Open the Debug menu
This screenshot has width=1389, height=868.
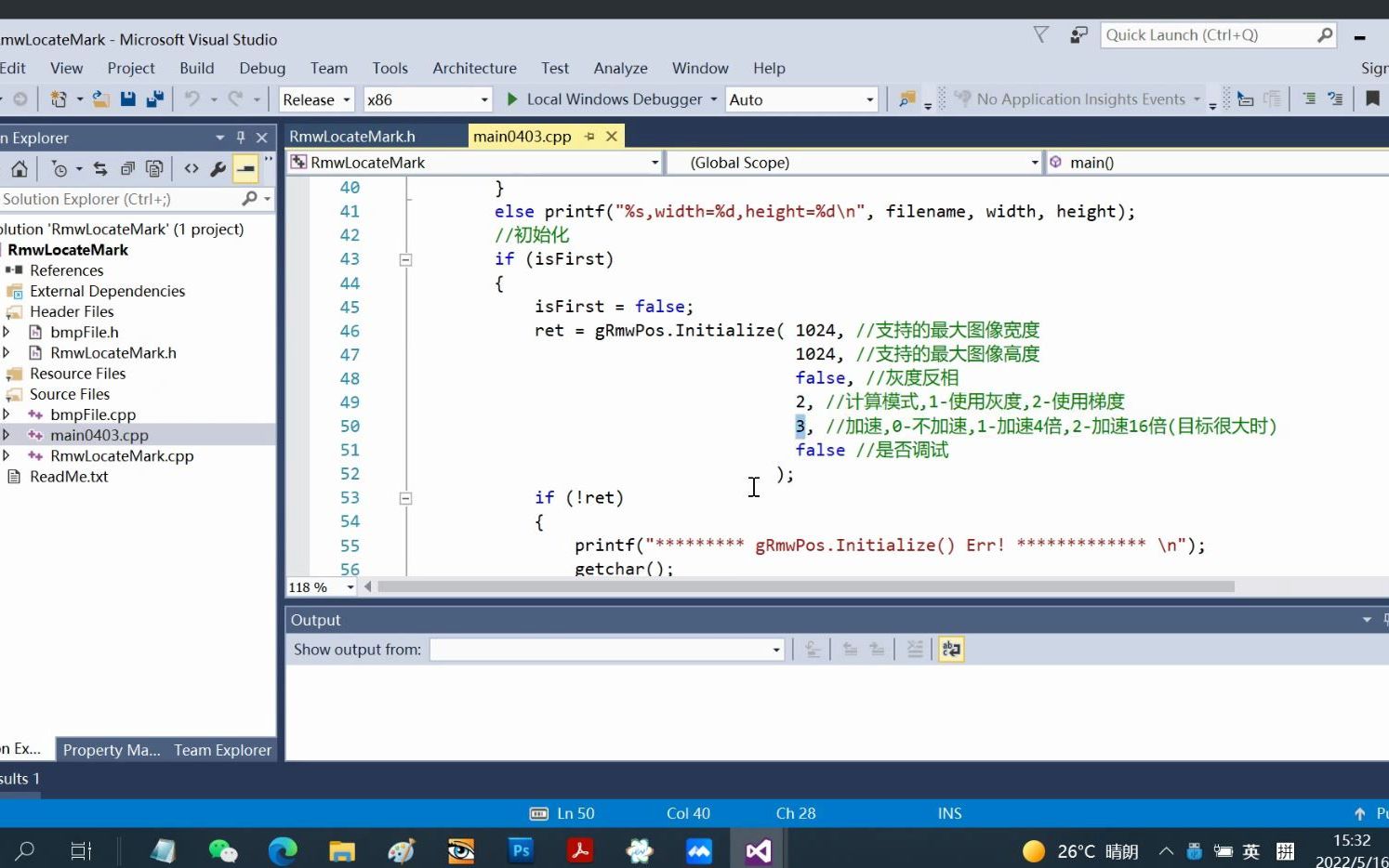262,68
